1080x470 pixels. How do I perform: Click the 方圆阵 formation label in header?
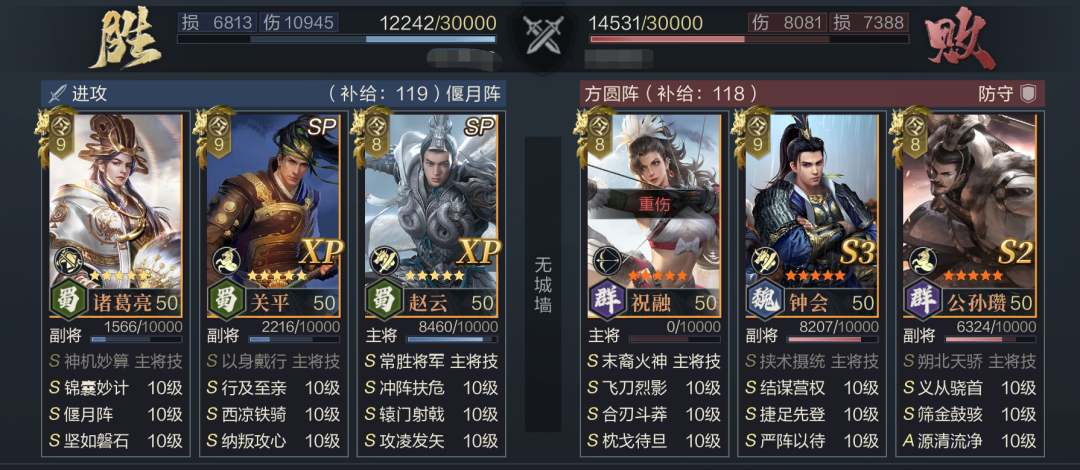pyautogui.click(x=608, y=94)
